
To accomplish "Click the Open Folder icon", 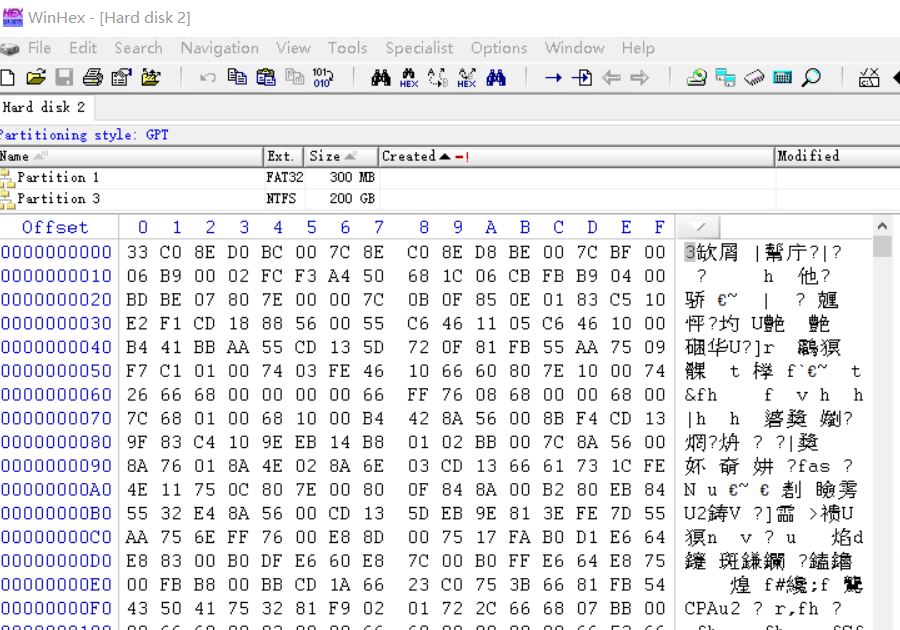I will [150, 77].
